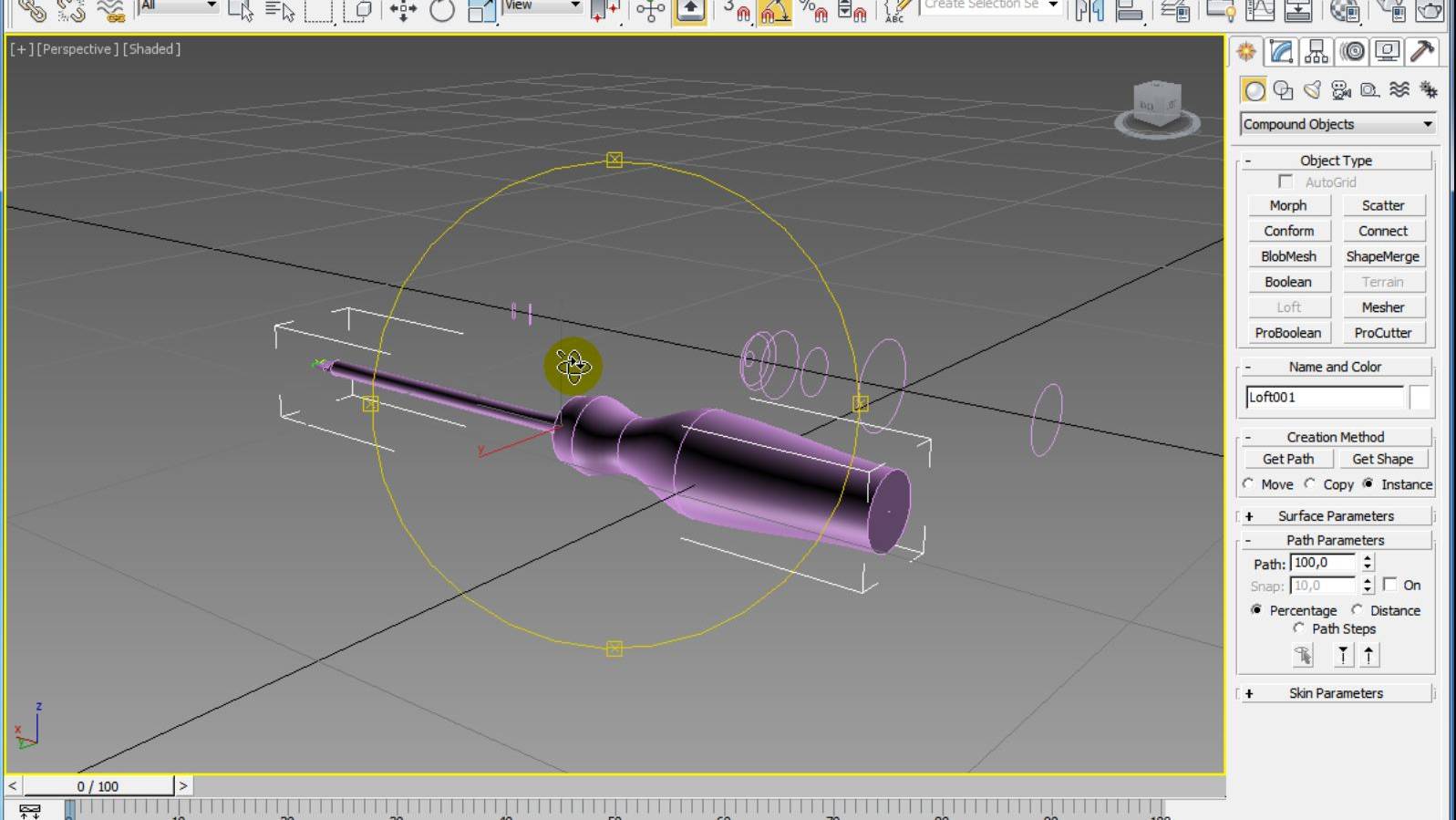1456x820 pixels.
Task: Toggle the keyboard shortcut override button
Action: tap(690, 10)
